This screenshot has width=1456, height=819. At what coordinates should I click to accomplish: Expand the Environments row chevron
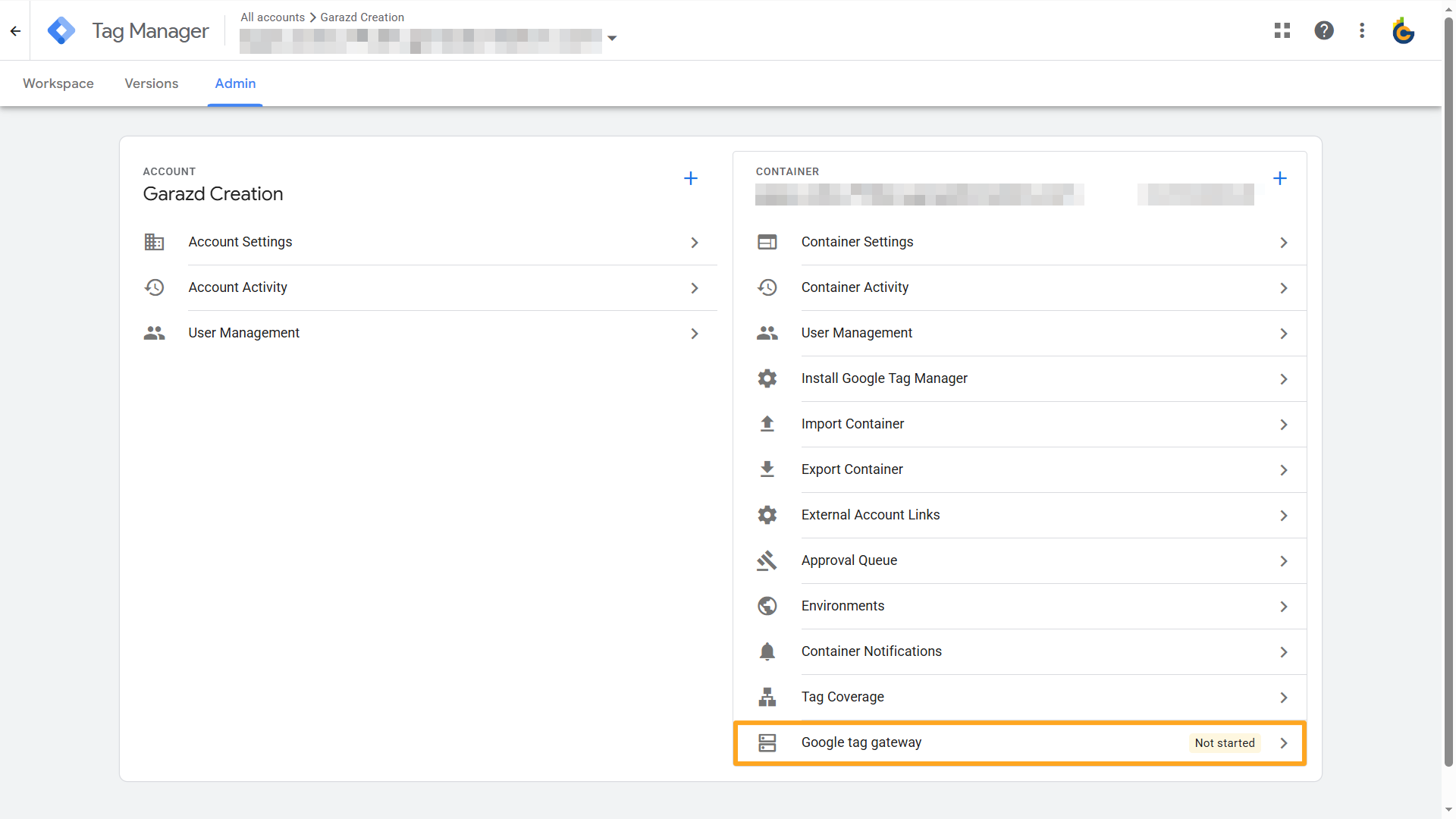point(1283,607)
